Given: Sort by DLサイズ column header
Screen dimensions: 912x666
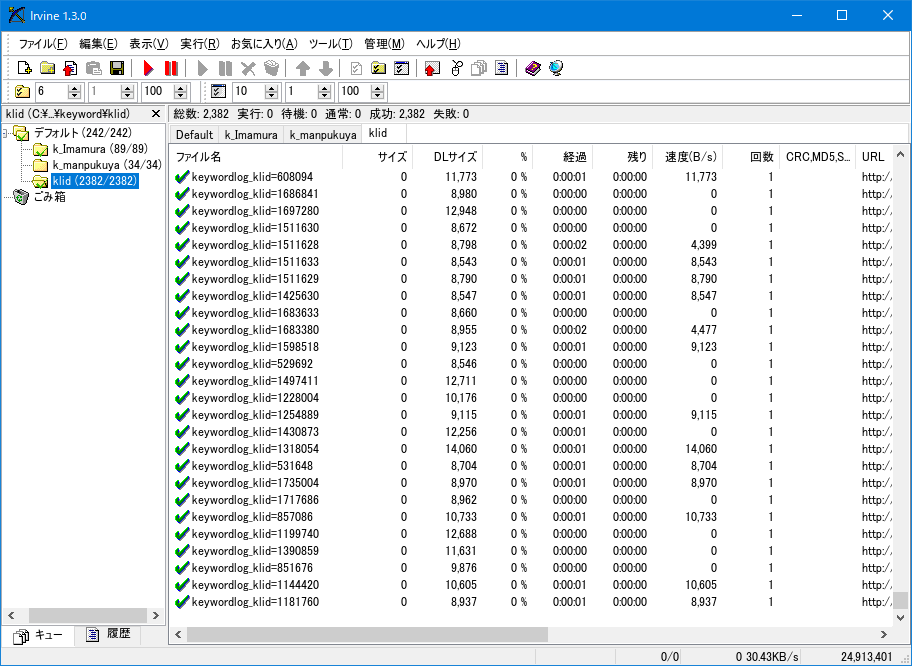Looking at the screenshot, I should click(448, 156).
